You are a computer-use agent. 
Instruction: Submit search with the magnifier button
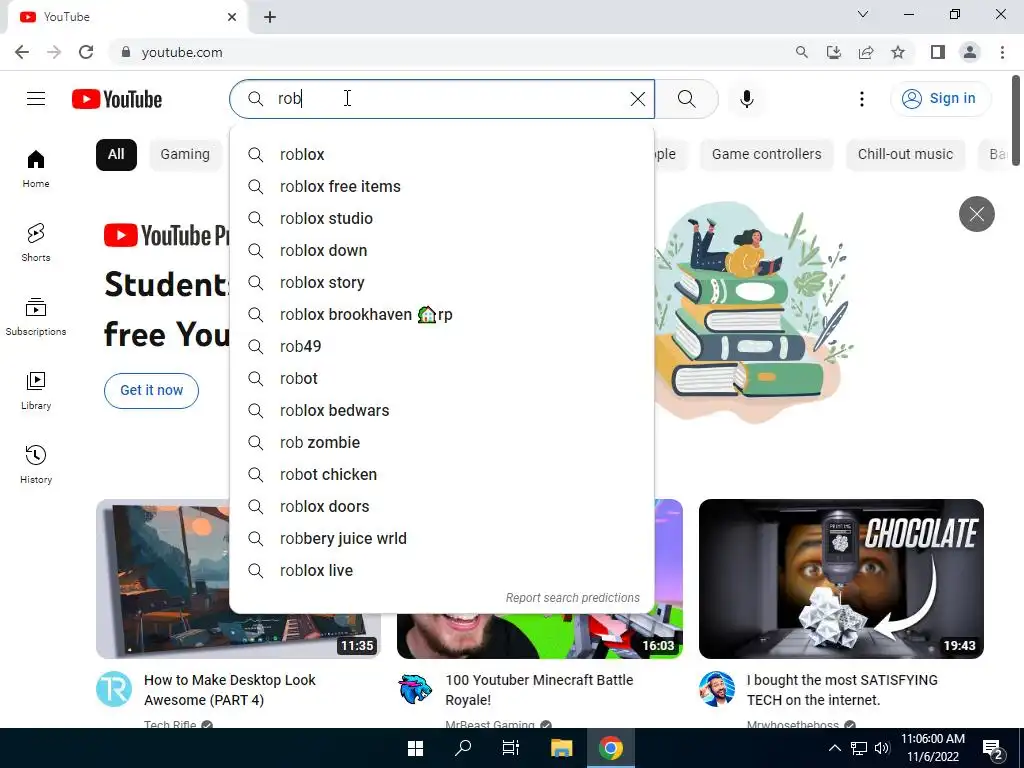click(x=686, y=99)
